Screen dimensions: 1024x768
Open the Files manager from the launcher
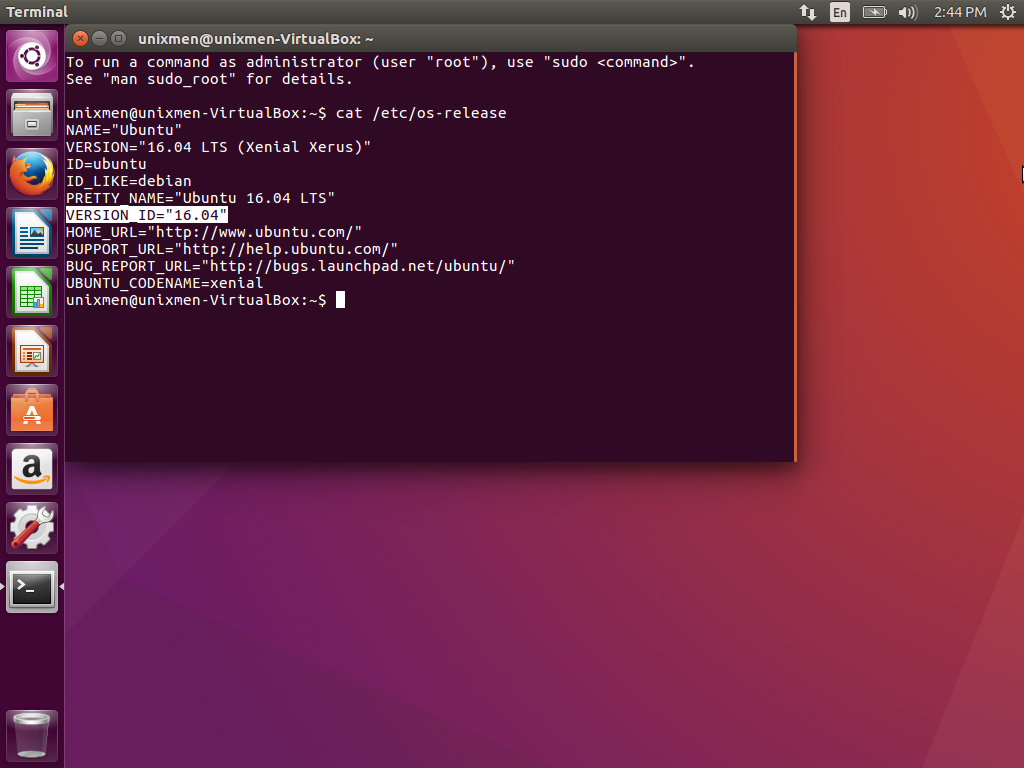point(32,115)
